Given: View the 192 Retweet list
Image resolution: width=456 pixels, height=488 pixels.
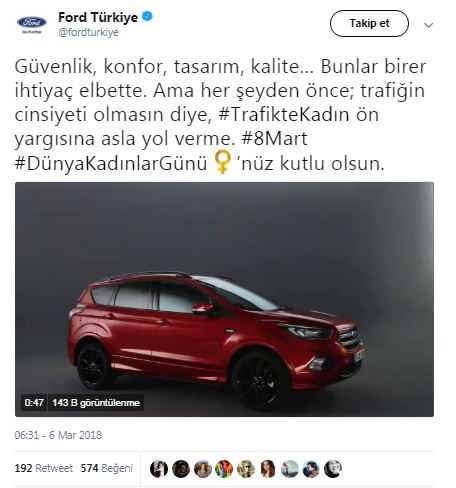Looking at the screenshot, I should point(44,468).
